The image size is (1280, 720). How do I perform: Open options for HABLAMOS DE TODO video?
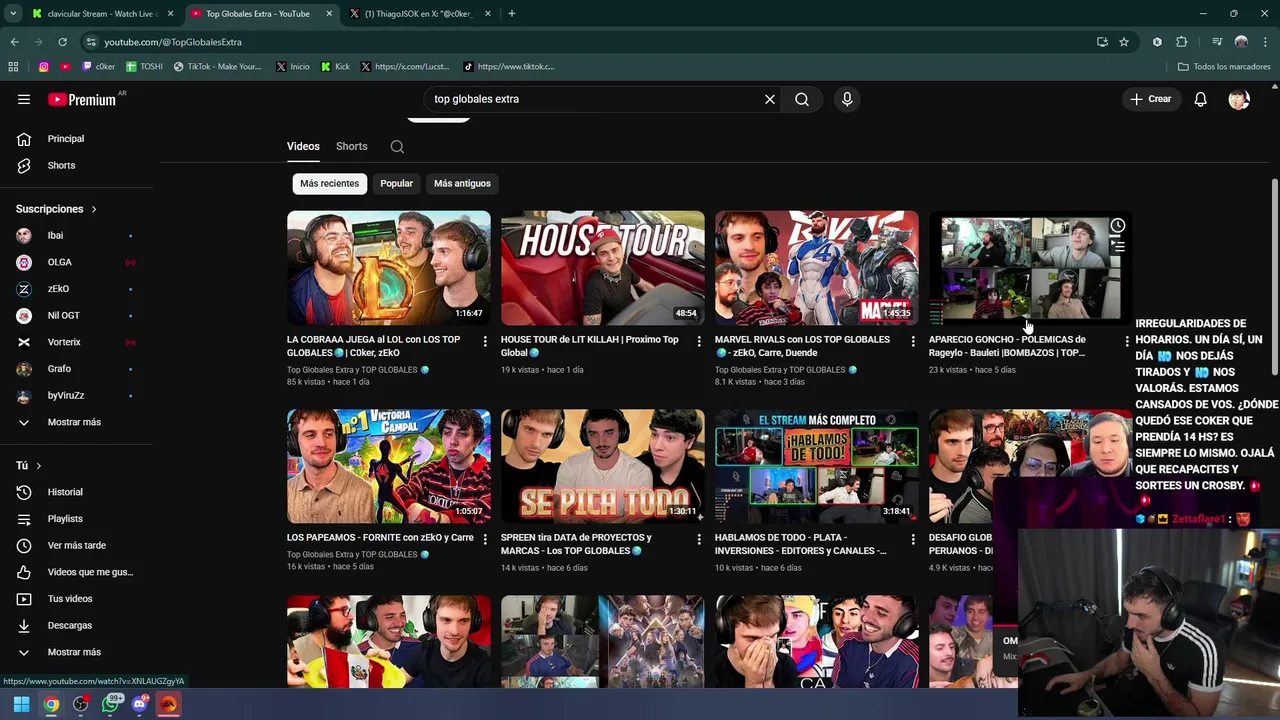pos(913,540)
